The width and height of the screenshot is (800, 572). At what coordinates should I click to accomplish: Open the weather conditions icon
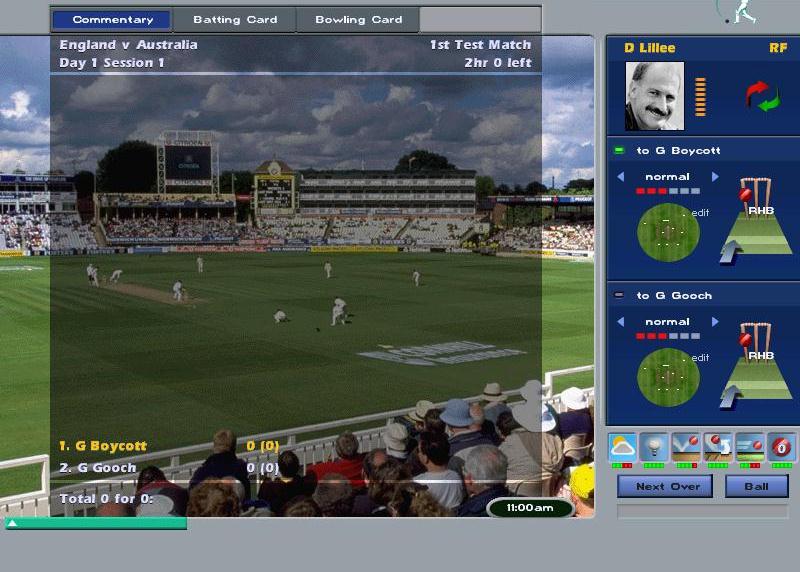pos(623,446)
